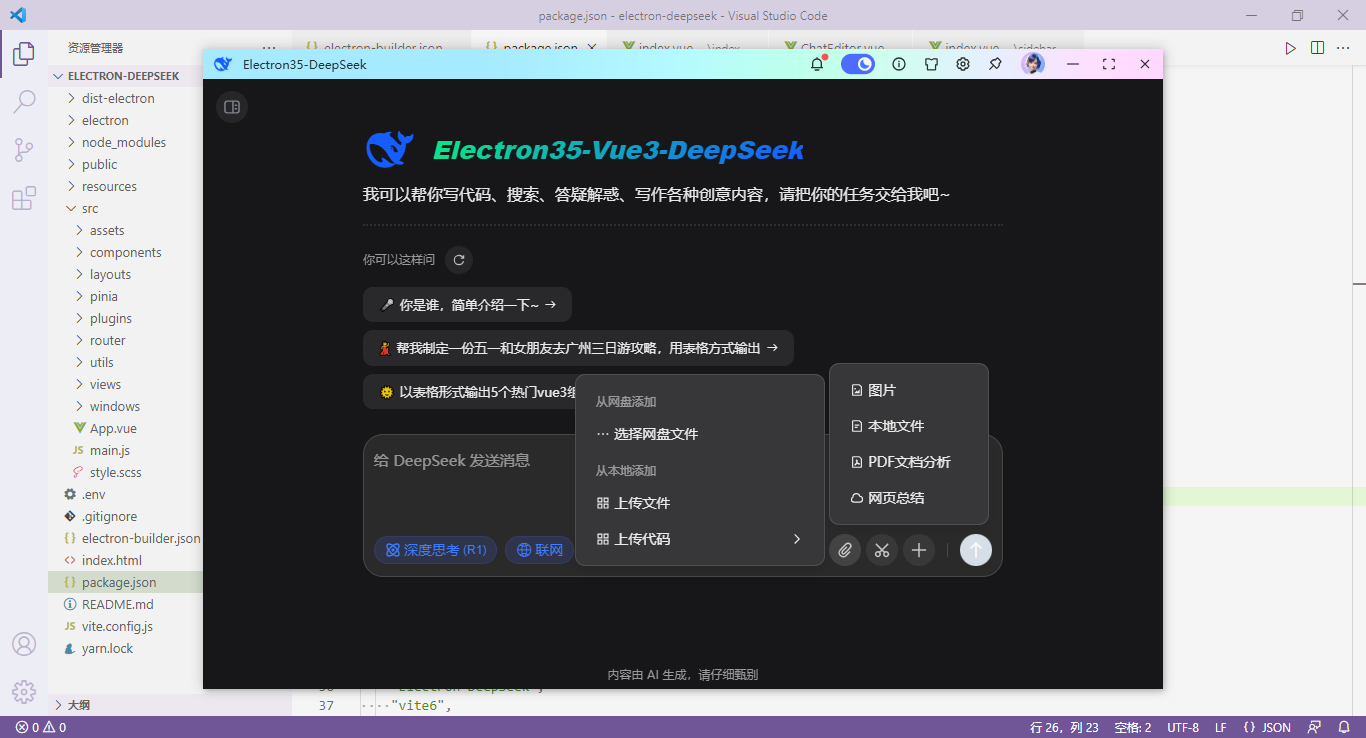Viewport: 1366px width, 738px height.
Task: Open Source Control in the VS Code activity bar
Action: pos(22,149)
